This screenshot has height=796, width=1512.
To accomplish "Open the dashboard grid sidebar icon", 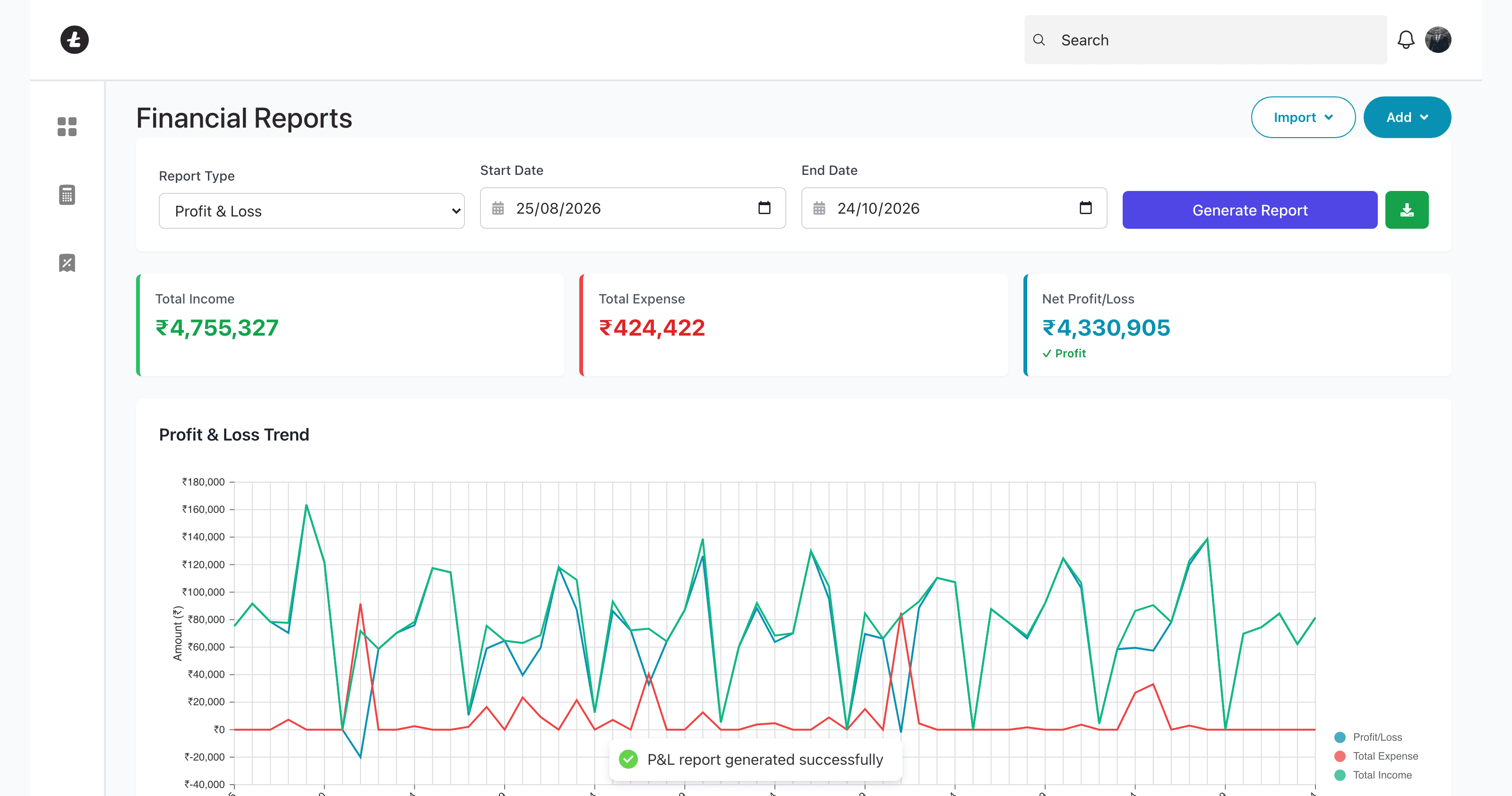I will [67, 126].
